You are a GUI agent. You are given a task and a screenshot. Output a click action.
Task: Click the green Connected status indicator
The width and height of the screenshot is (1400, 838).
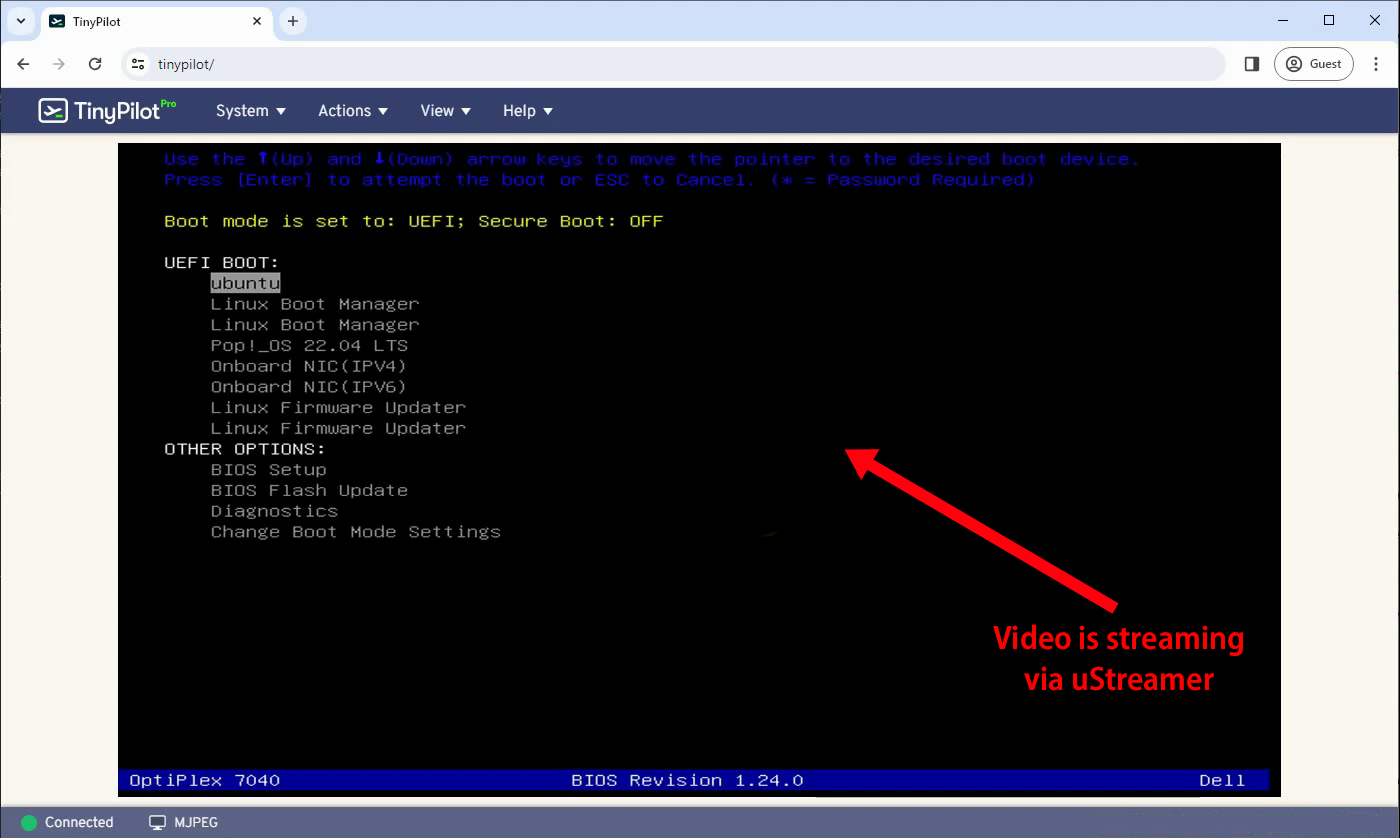point(29,823)
